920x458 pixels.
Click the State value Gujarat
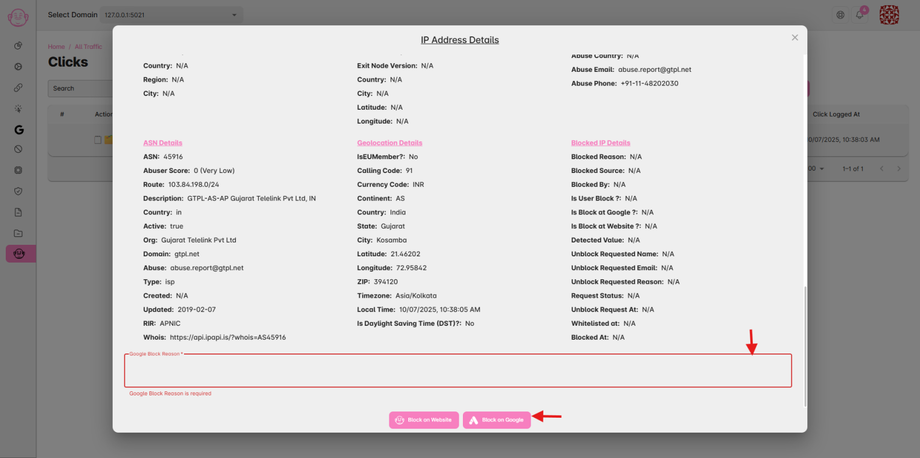pyautogui.click(x=391, y=226)
